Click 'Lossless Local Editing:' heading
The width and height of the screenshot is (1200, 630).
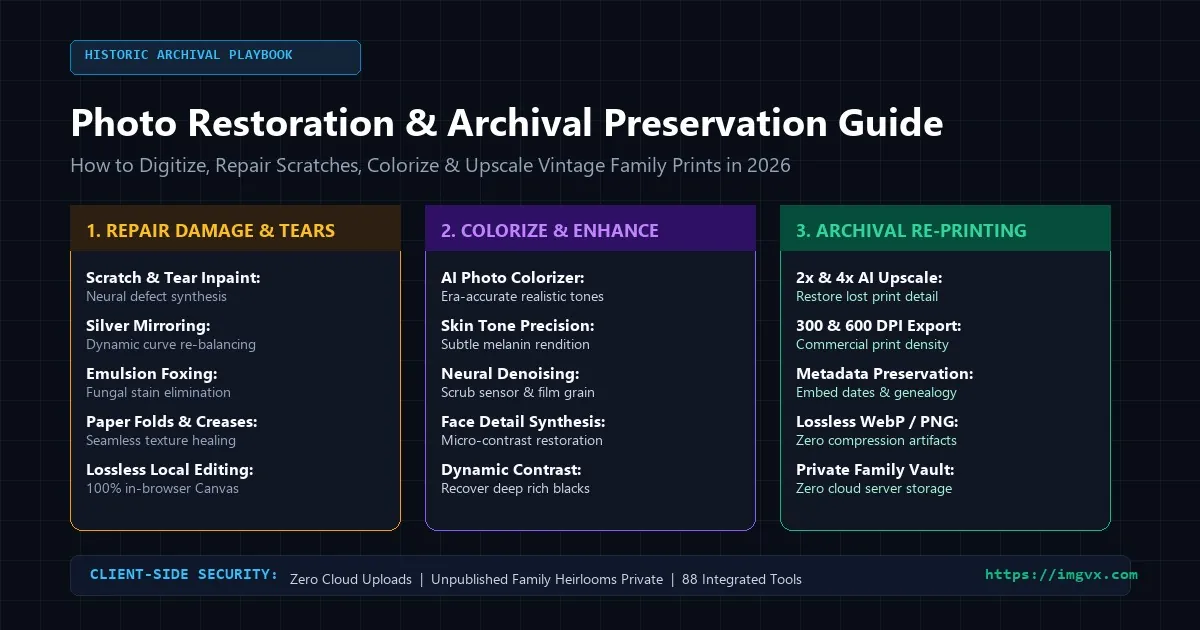tap(170, 470)
